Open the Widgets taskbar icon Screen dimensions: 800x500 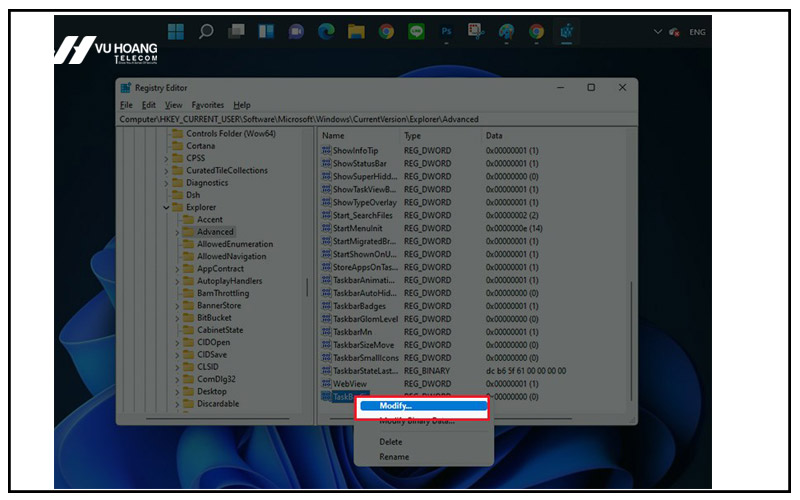pos(266,32)
